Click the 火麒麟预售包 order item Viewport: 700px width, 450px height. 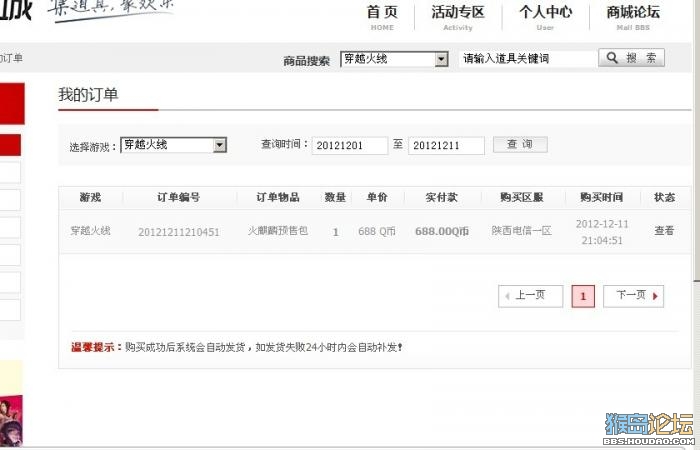click(x=278, y=231)
